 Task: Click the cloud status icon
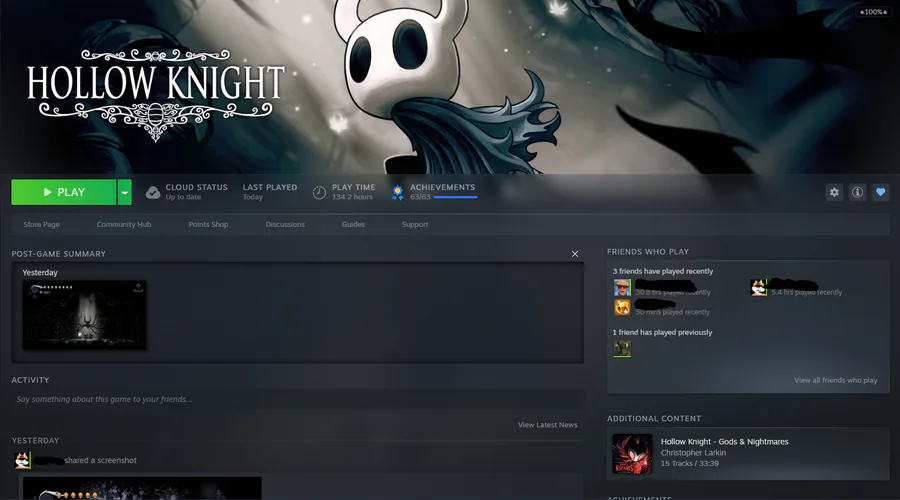pos(153,192)
